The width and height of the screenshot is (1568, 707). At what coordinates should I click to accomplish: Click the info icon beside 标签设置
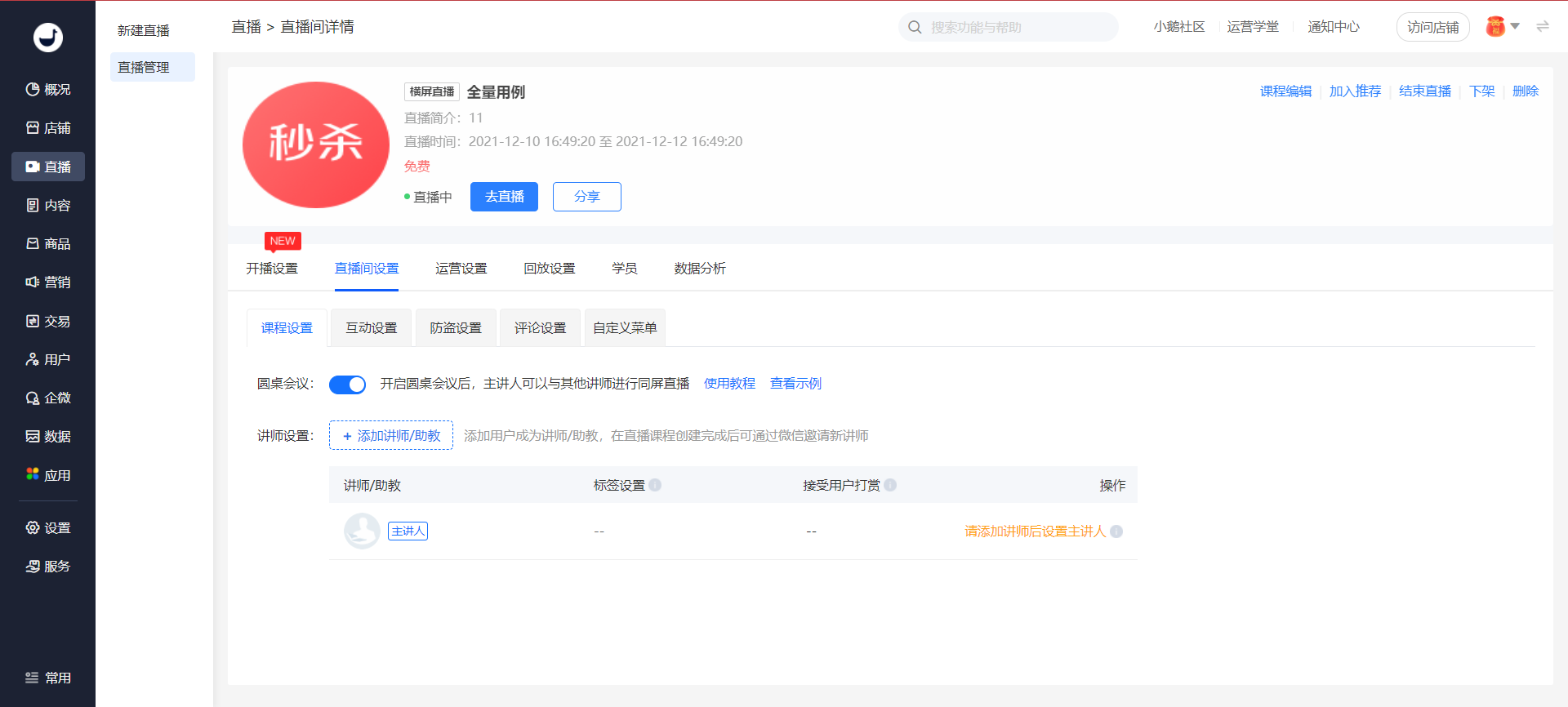coord(655,485)
